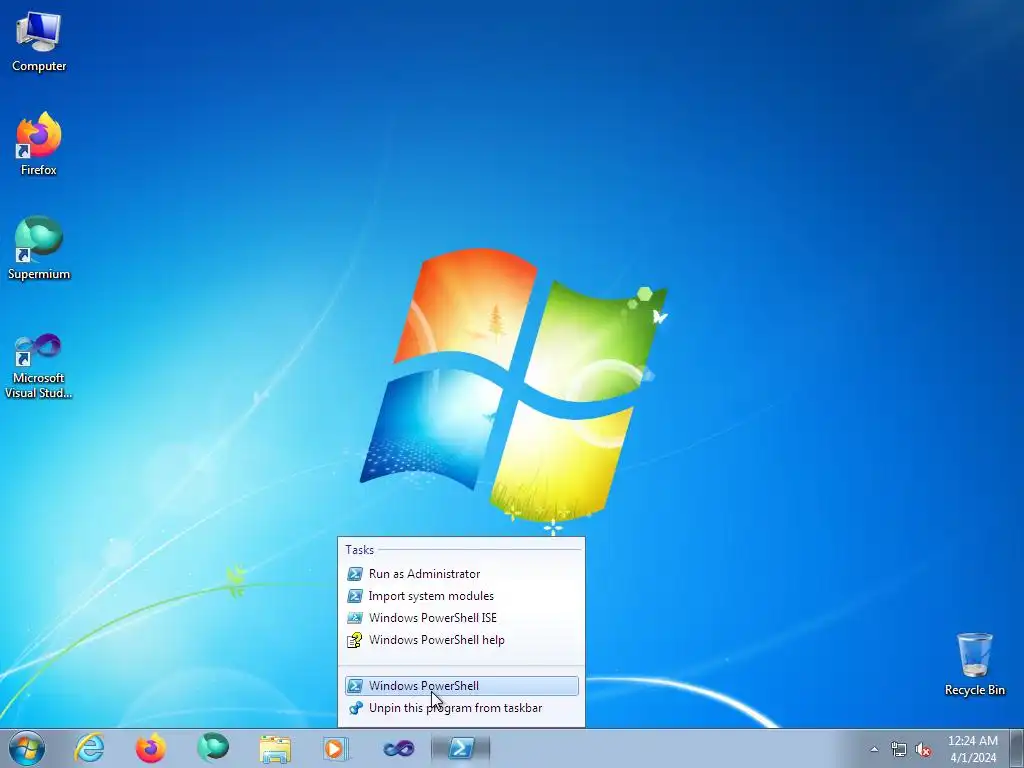Open Windows Media Player from the taskbar
The image size is (1024, 768).
pyautogui.click(x=336, y=748)
